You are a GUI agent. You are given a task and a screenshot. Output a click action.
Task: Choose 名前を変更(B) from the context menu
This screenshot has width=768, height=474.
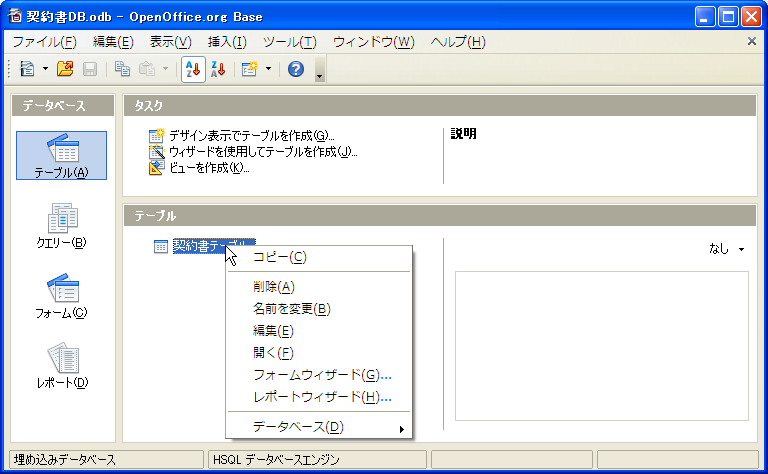(318, 309)
